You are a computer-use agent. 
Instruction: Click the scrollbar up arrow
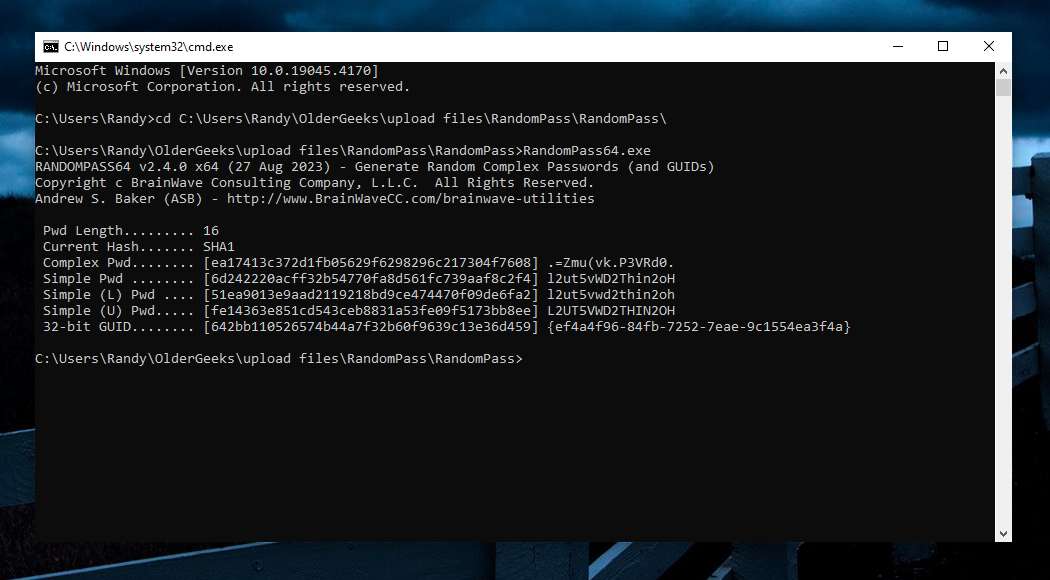click(1003, 70)
